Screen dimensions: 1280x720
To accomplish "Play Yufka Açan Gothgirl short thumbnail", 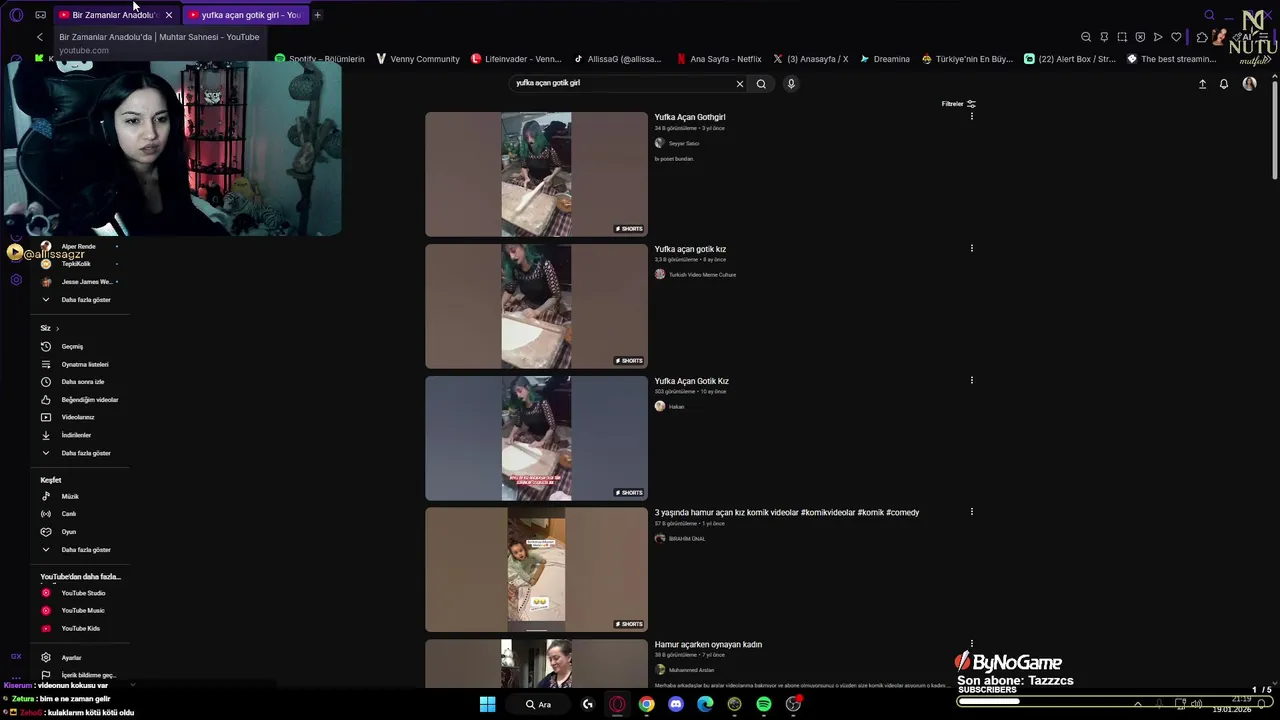I will [x=536, y=174].
